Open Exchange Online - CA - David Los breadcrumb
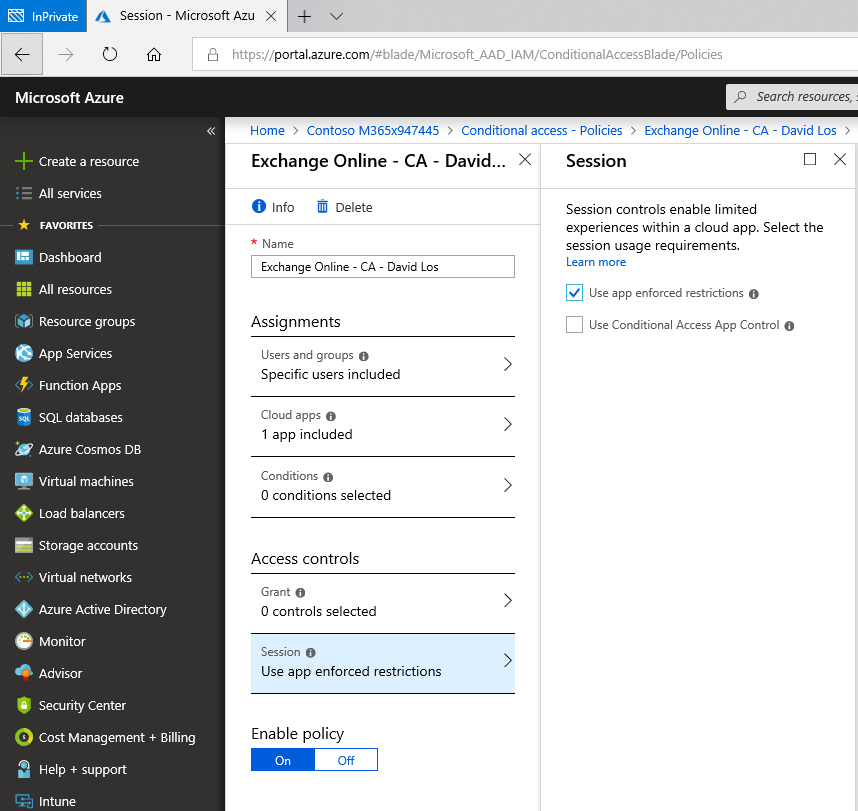This screenshot has height=811, width=858. (740, 131)
